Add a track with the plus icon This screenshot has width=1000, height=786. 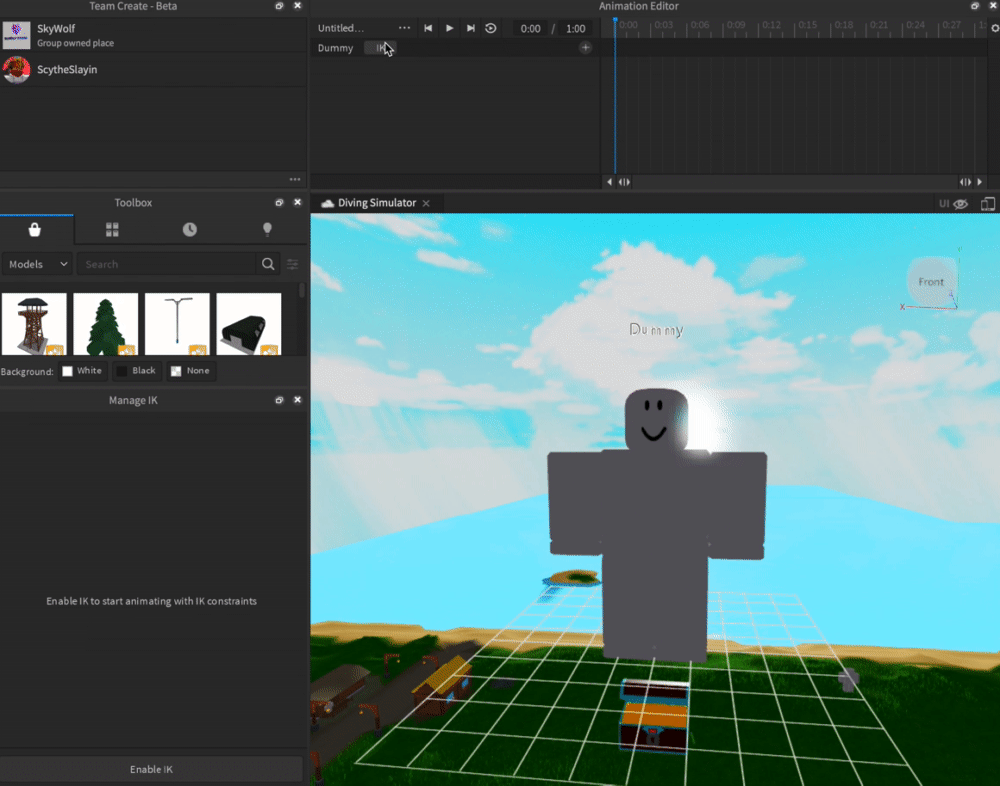585,48
